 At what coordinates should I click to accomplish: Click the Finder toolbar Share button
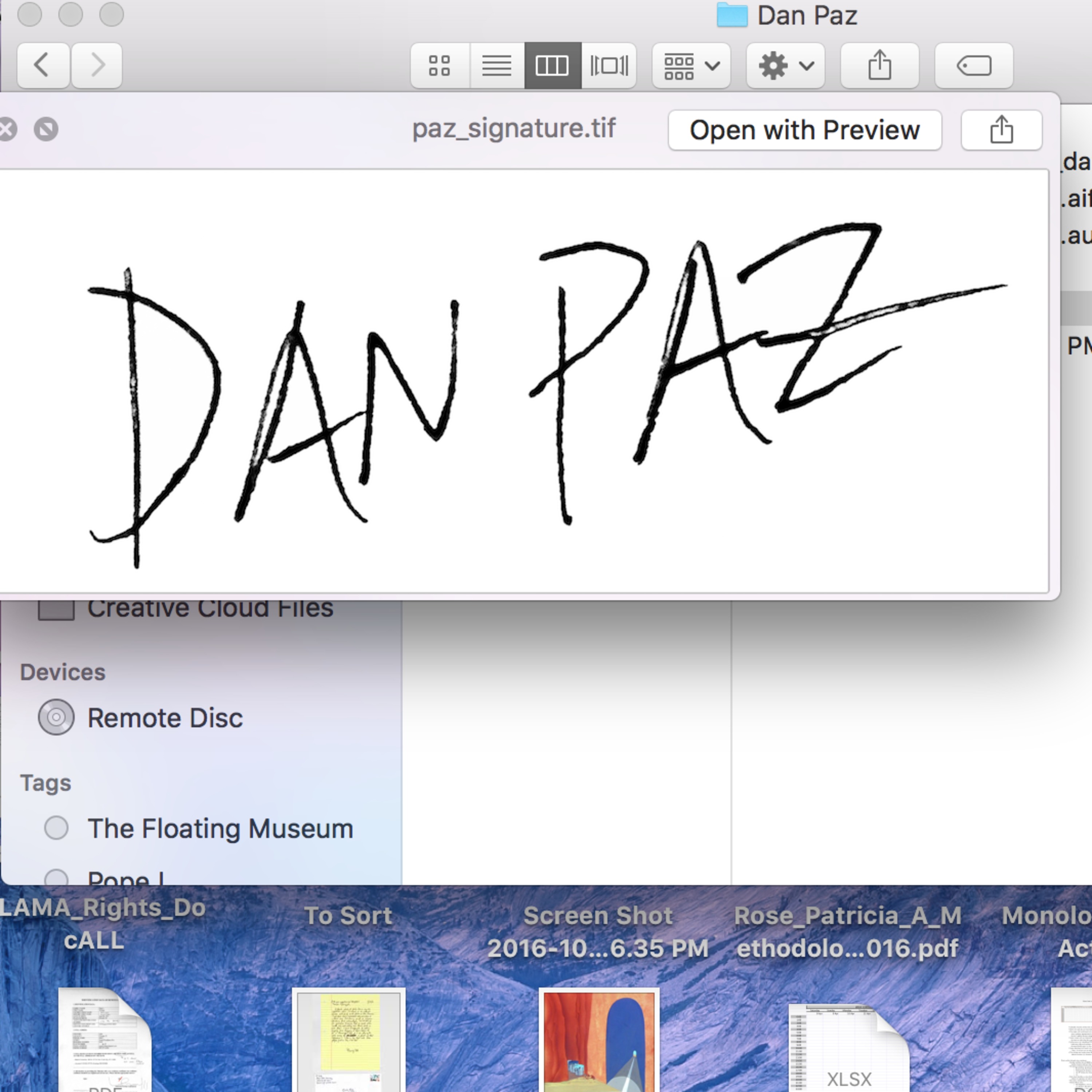click(x=879, y=66)
